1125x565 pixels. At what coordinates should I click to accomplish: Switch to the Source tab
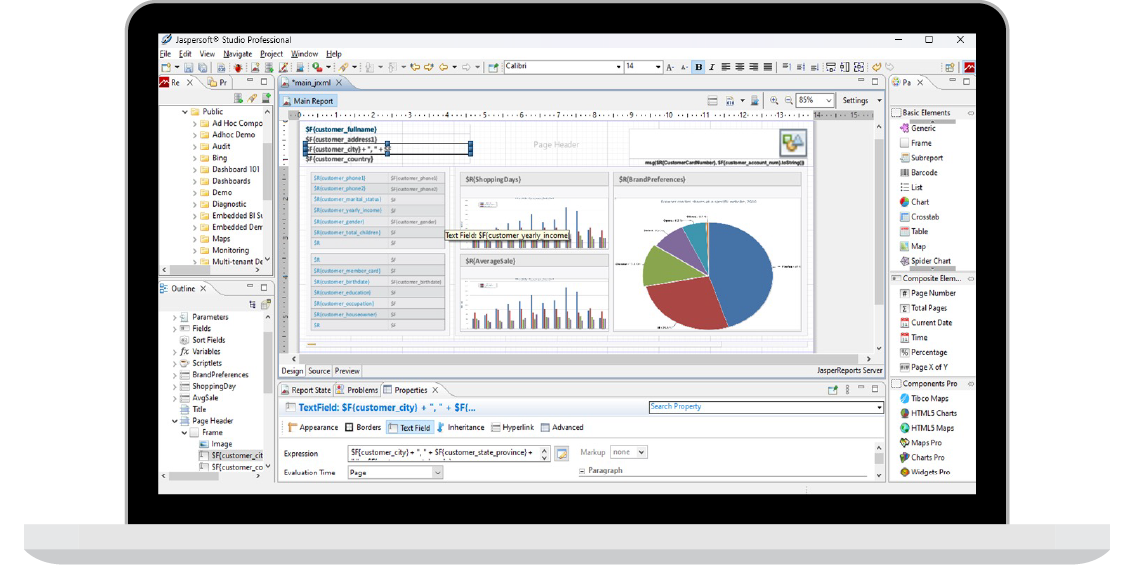tap(319, 371)
